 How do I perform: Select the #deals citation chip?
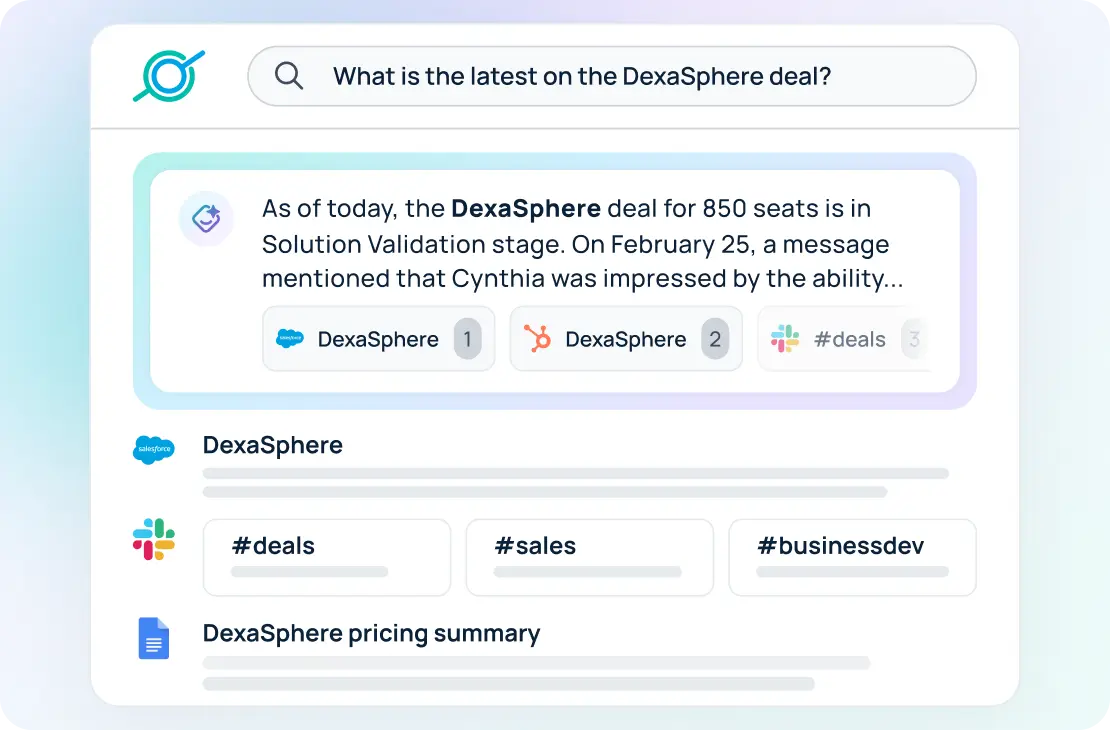click(850, 339)
